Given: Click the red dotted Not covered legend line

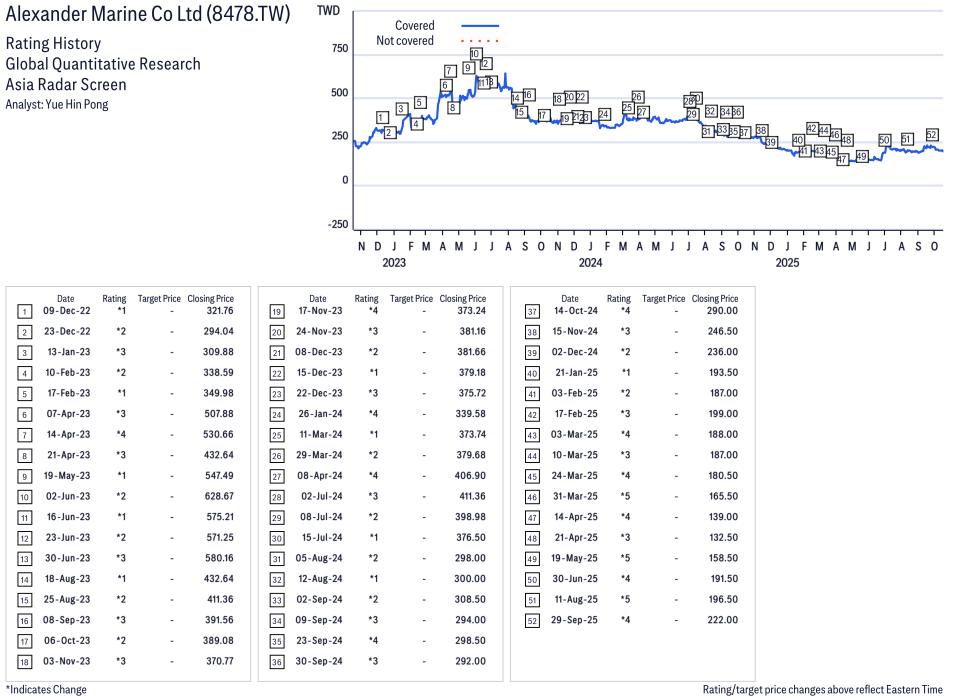Looking at the screenshot, I should pyautogui.click(x=479, y=41).
